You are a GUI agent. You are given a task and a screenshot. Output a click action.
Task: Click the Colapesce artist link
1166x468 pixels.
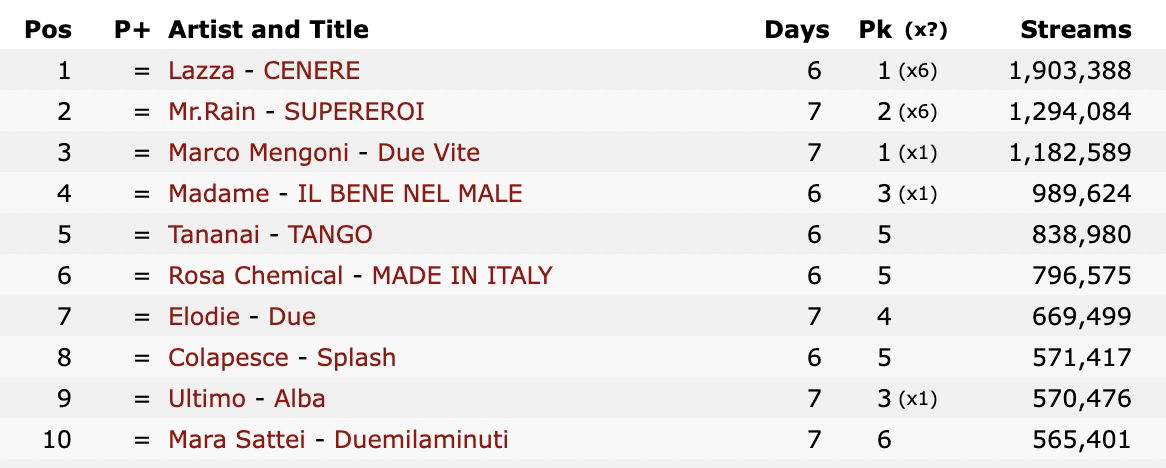[x=228, y=357]
